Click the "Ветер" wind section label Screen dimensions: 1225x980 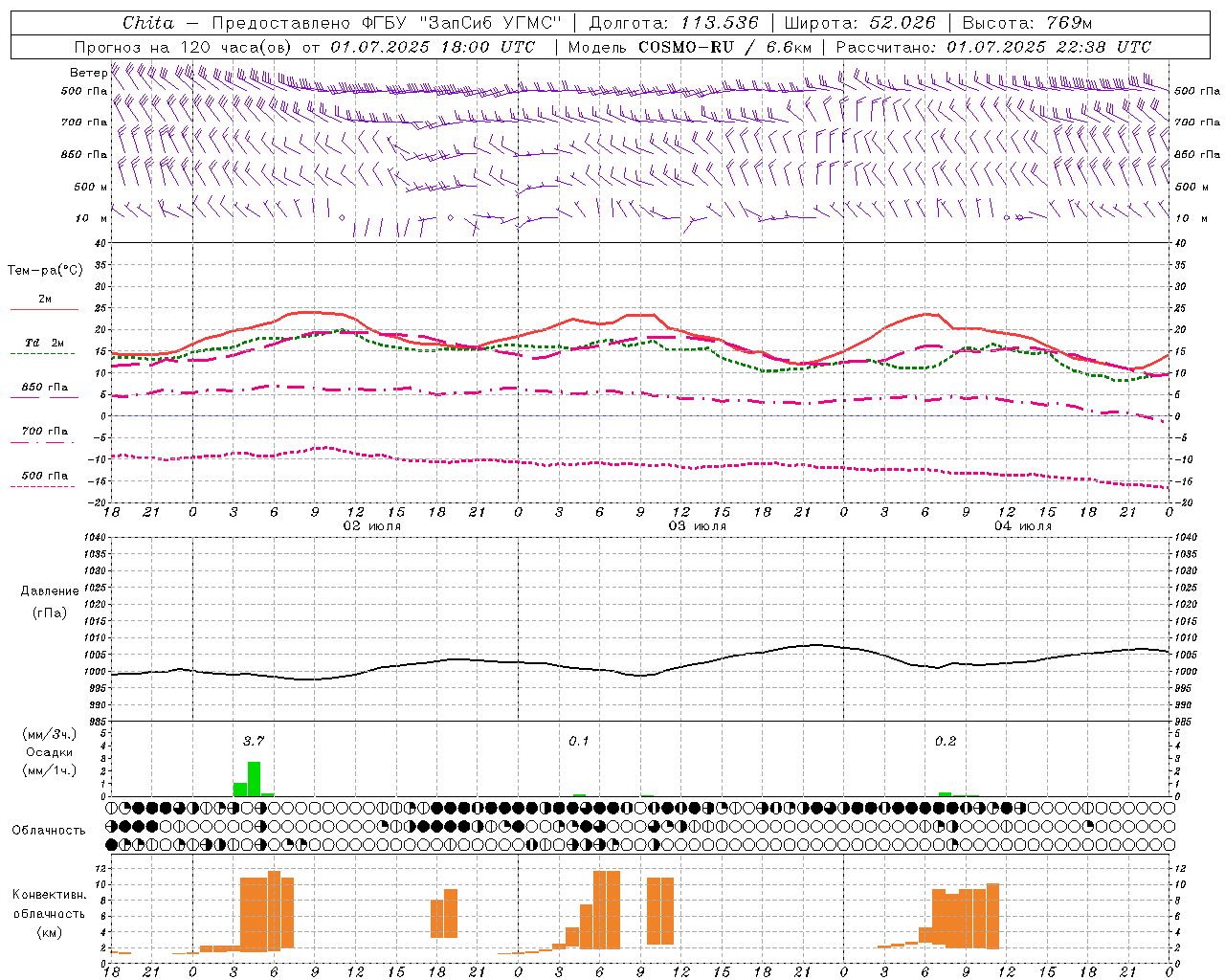89,73
